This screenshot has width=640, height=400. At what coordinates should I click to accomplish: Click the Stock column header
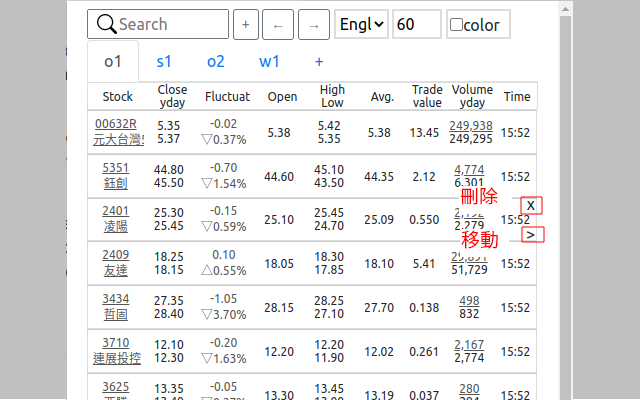pyautogui.click(x=118, y=97)
